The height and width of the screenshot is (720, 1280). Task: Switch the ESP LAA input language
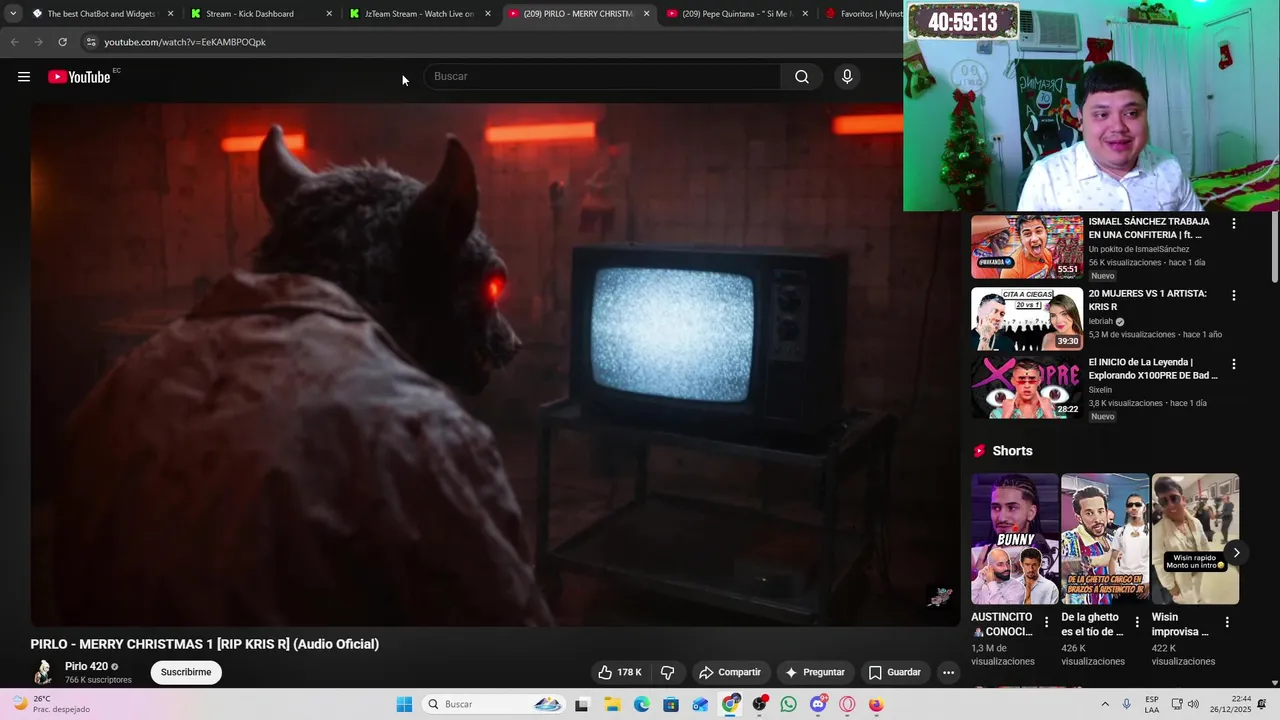[1153, 704]
